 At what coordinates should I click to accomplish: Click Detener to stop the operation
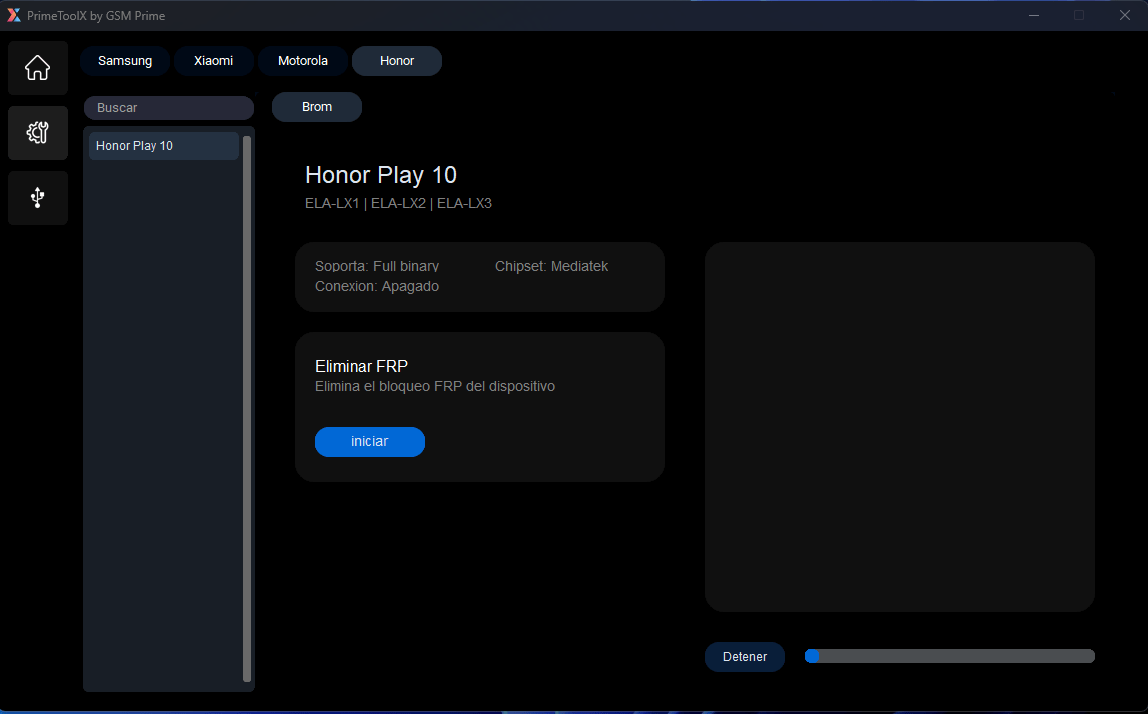[x=744, y=656]
